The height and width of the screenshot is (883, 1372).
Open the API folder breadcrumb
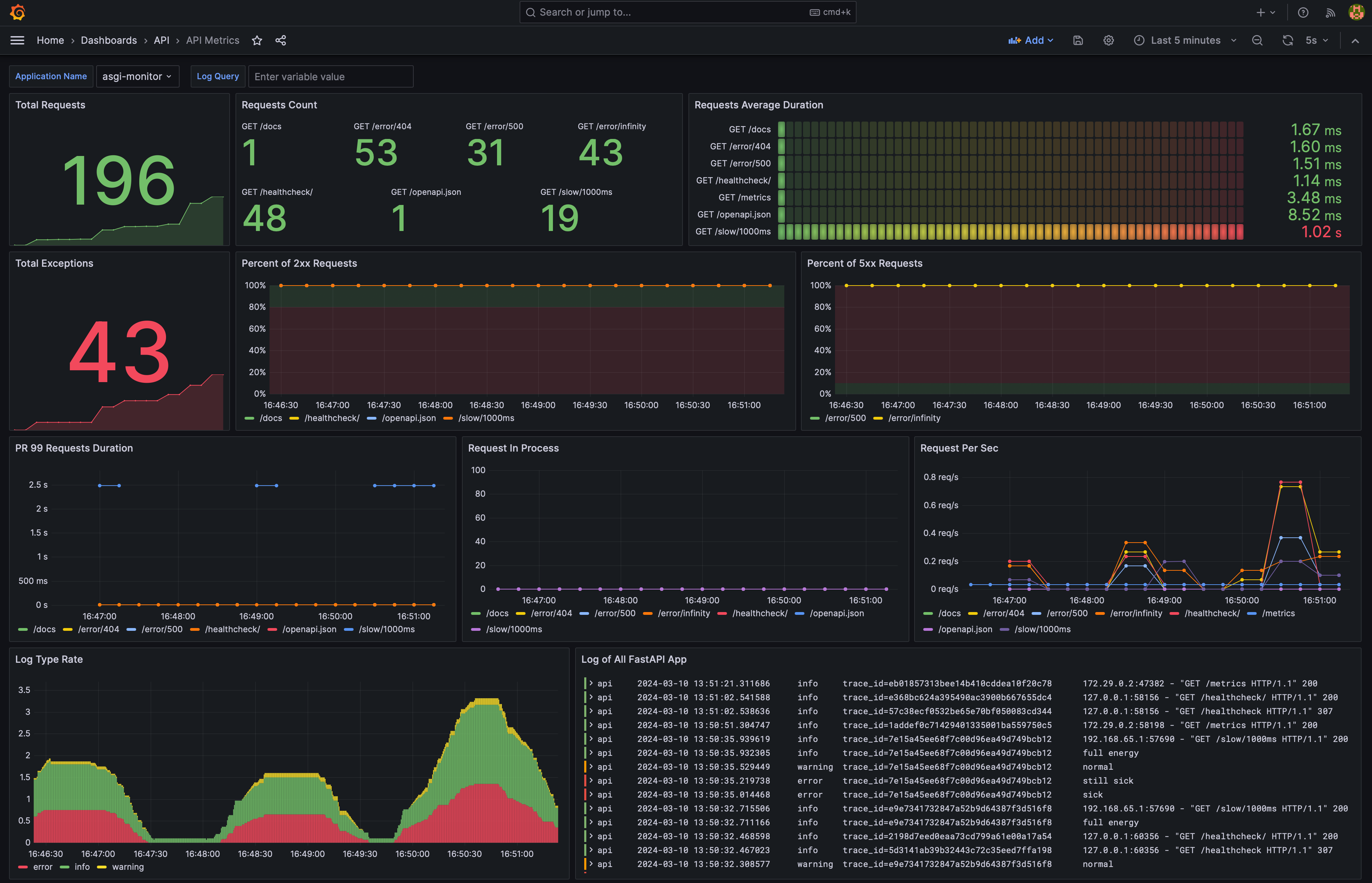[161, 40]
